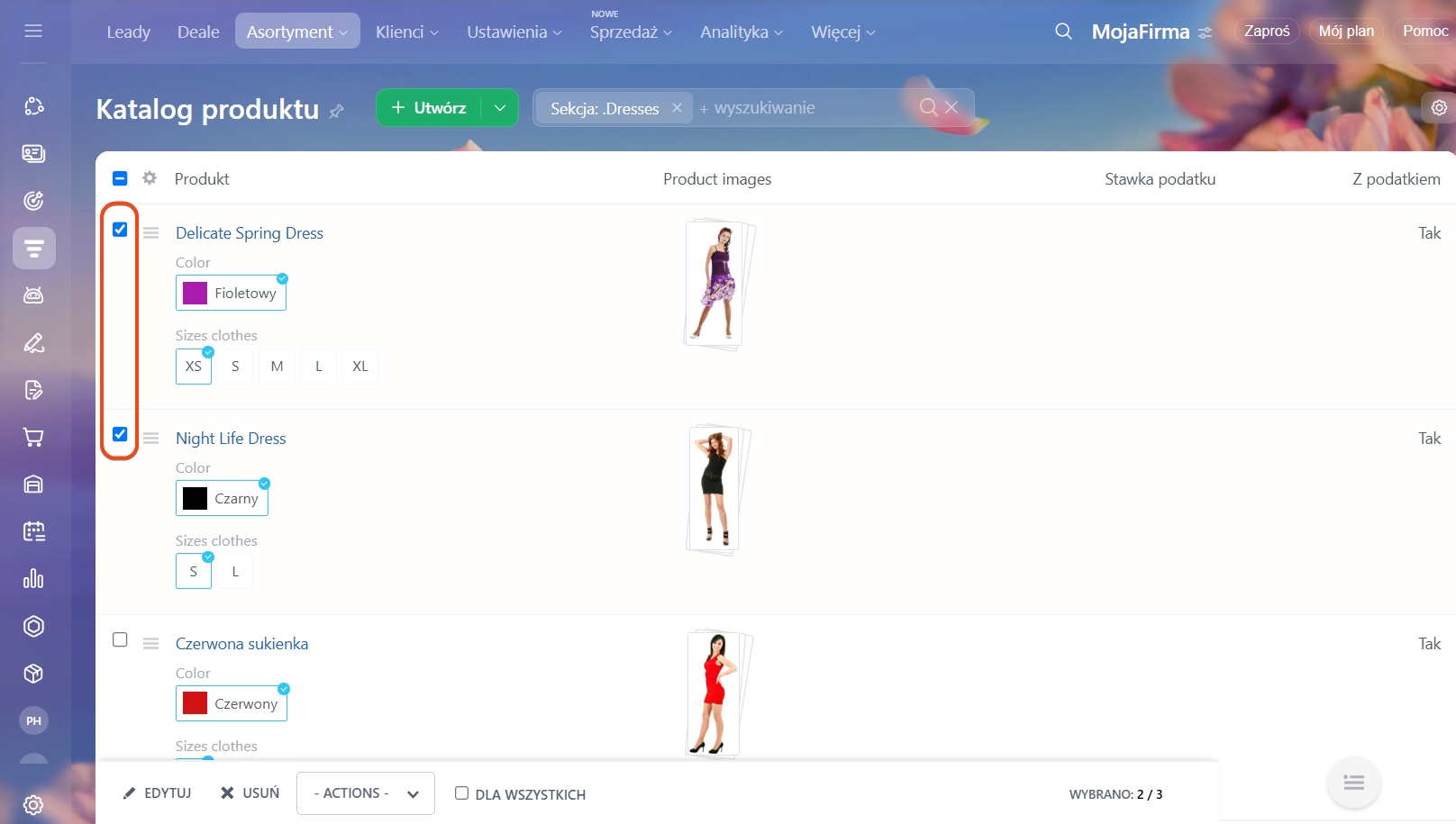Image resolution: width=1456 pixels, height=824 pixels.
Task: Open the page settings gear at top right
Action: tap(1440, 108)
